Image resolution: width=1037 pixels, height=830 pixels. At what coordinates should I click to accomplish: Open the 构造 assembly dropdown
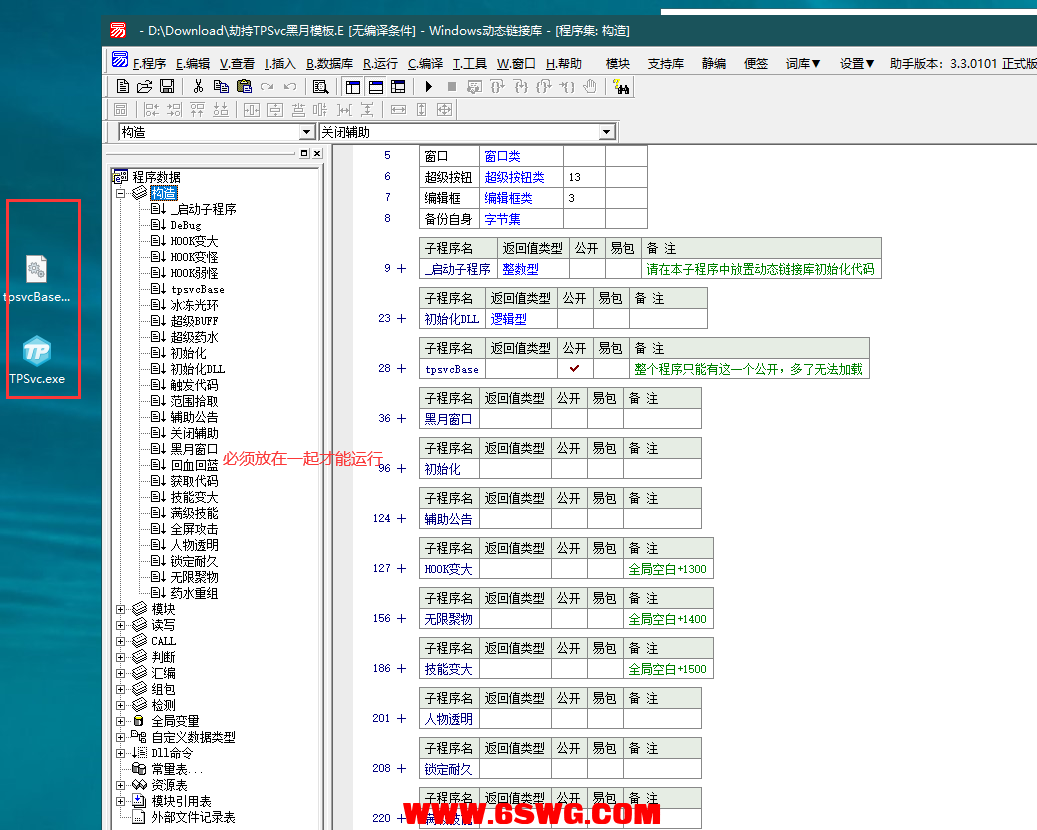coord(306,132)
